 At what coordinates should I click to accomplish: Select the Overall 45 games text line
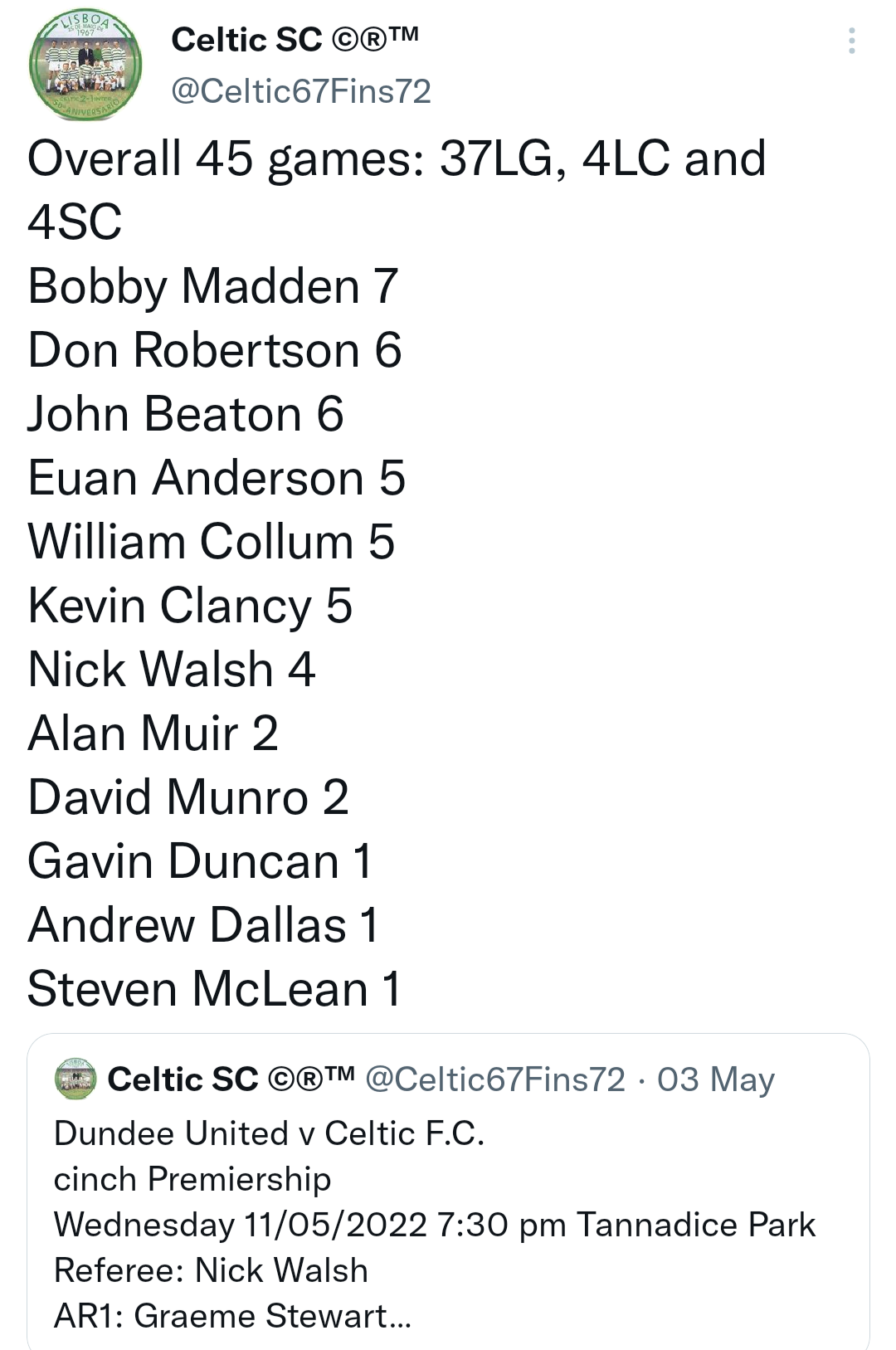click(397, 190)
